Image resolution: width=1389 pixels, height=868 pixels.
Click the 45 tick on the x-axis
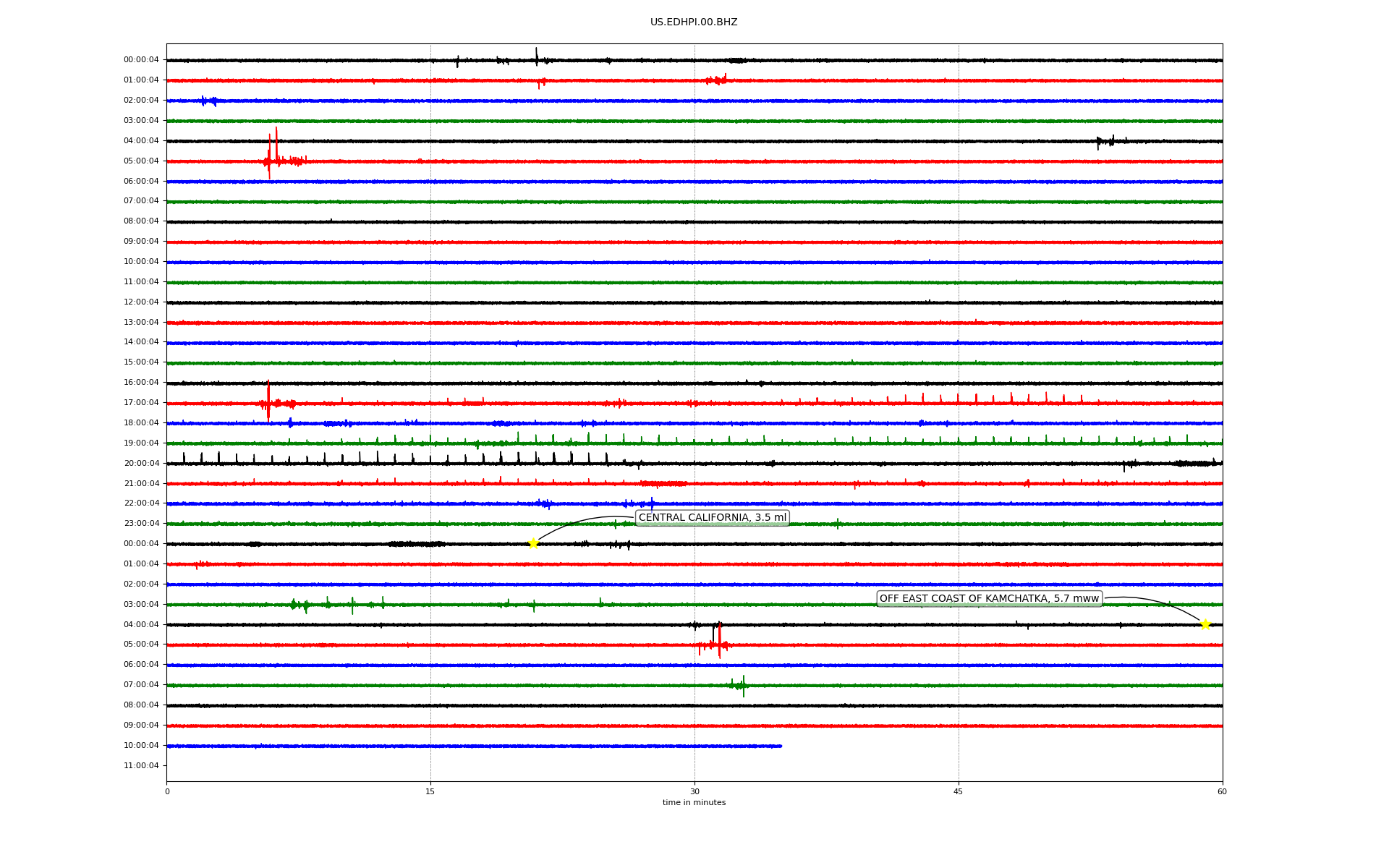[x=959, y=791]
